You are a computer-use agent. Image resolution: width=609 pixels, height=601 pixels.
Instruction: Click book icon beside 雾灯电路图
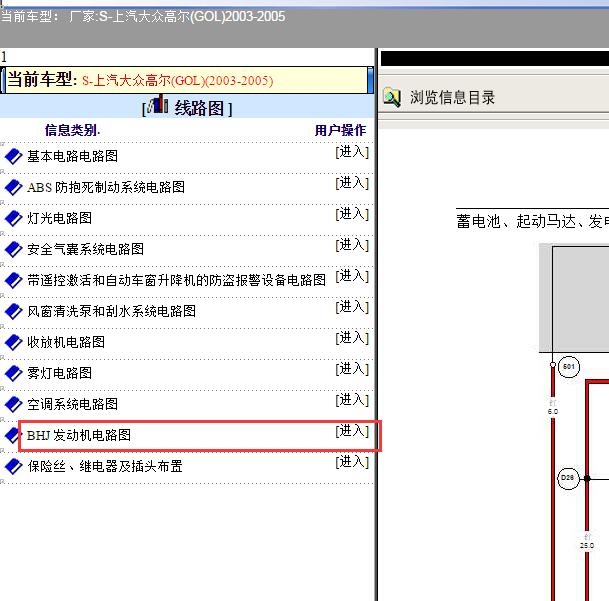(13, 374)
